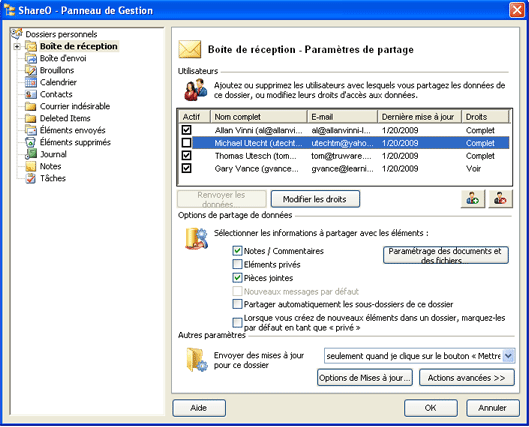The height and width of the screenshot is (427, 529).
Task: Open Paramétrage des documents et des fichiers
Action: click(446, 255)
